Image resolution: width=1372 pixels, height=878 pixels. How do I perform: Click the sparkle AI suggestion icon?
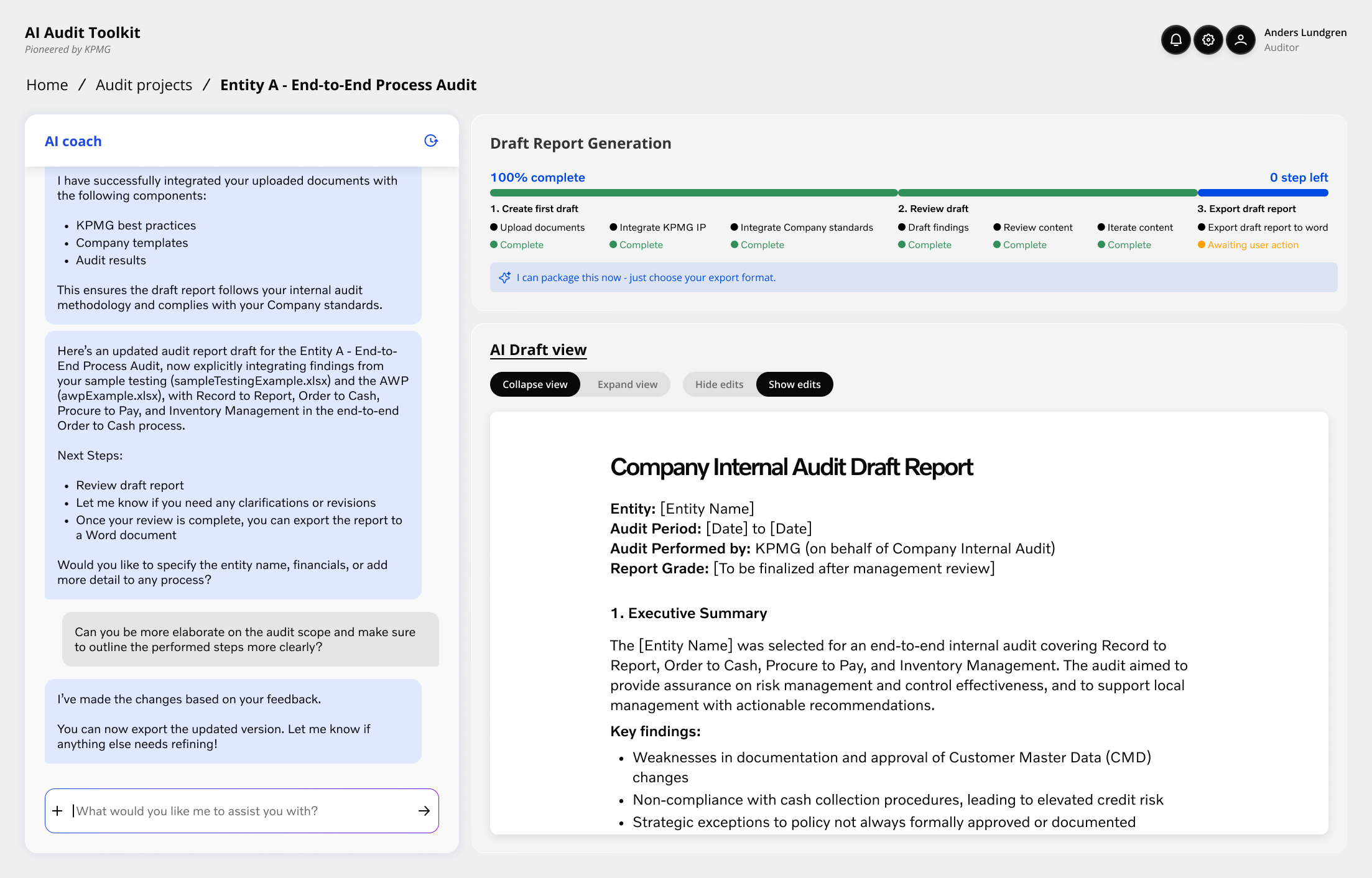pyautogui.click(x=504, y=277)
